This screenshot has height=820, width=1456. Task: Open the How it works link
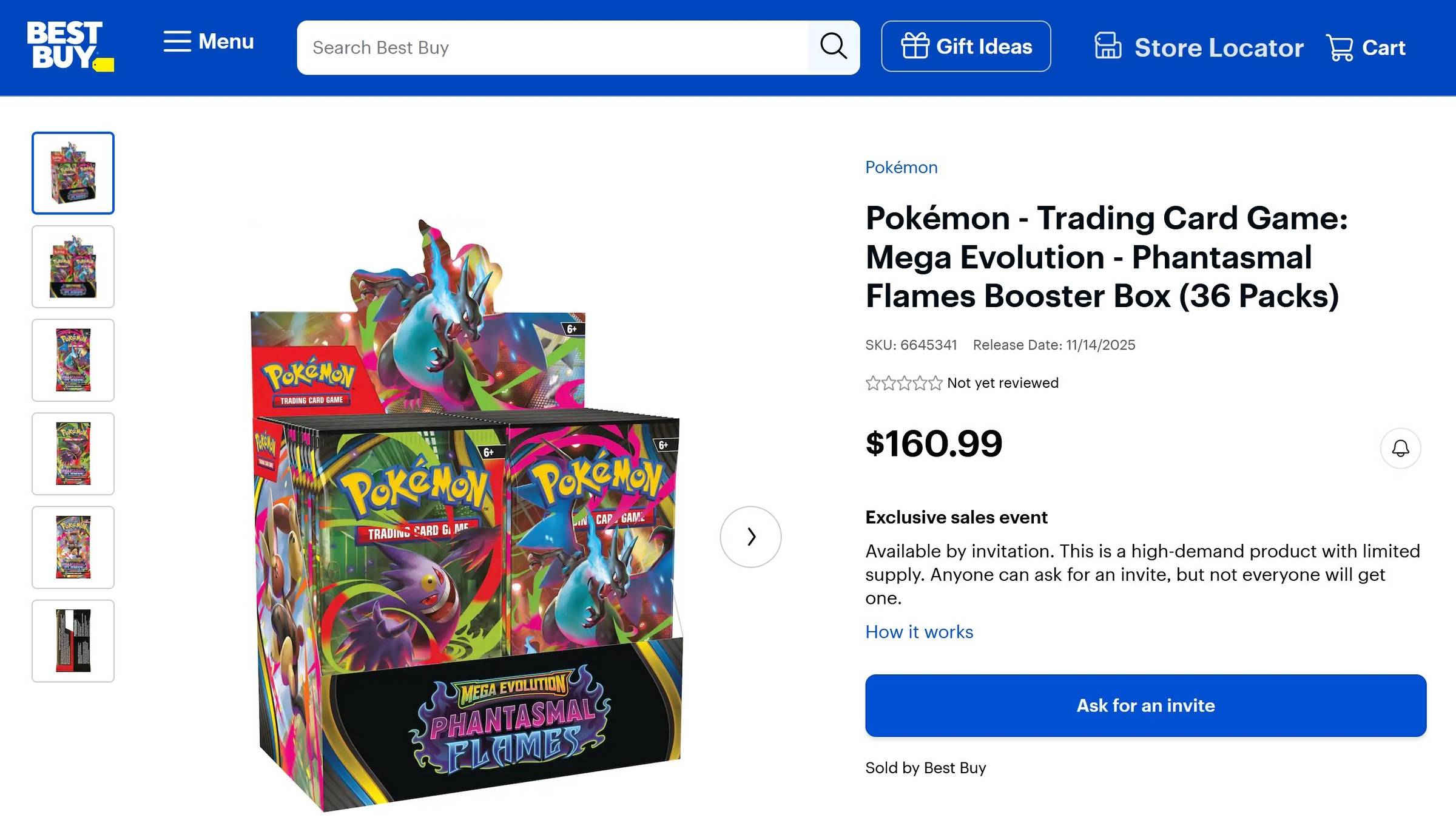point(919,632)
